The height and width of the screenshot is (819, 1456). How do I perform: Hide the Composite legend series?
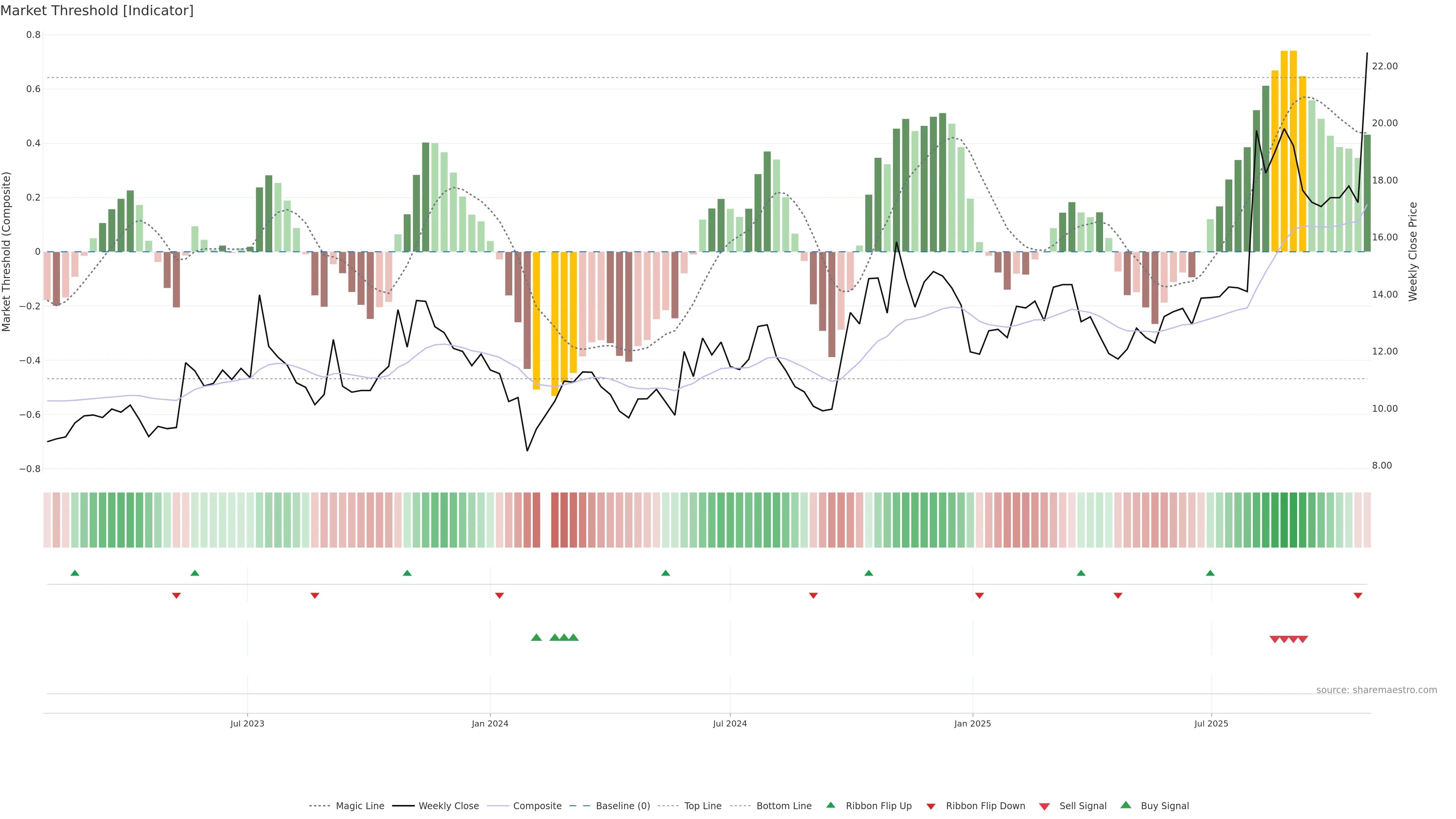pos(537,805)
